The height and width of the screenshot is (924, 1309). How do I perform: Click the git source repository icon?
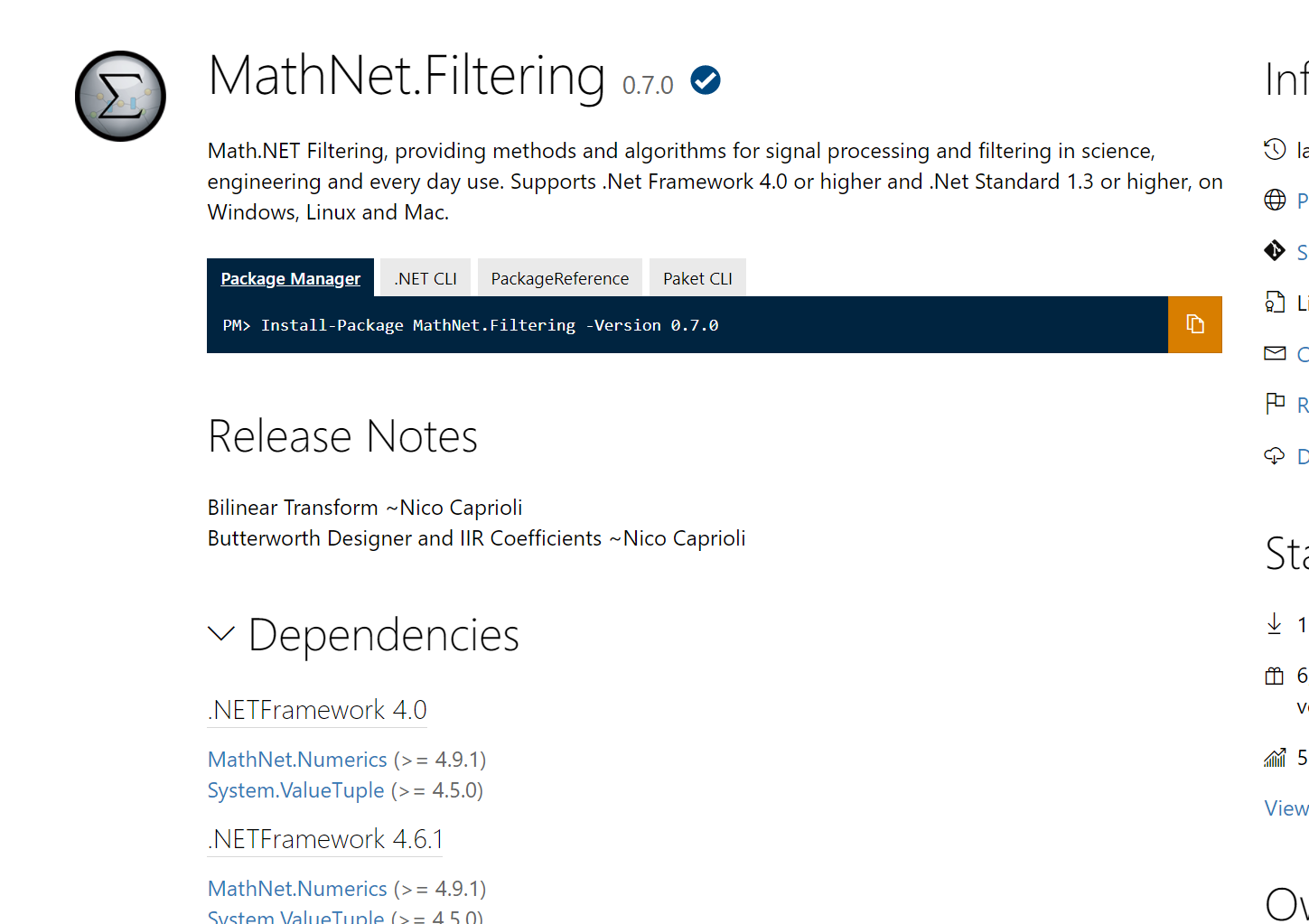coord(1275,250)
